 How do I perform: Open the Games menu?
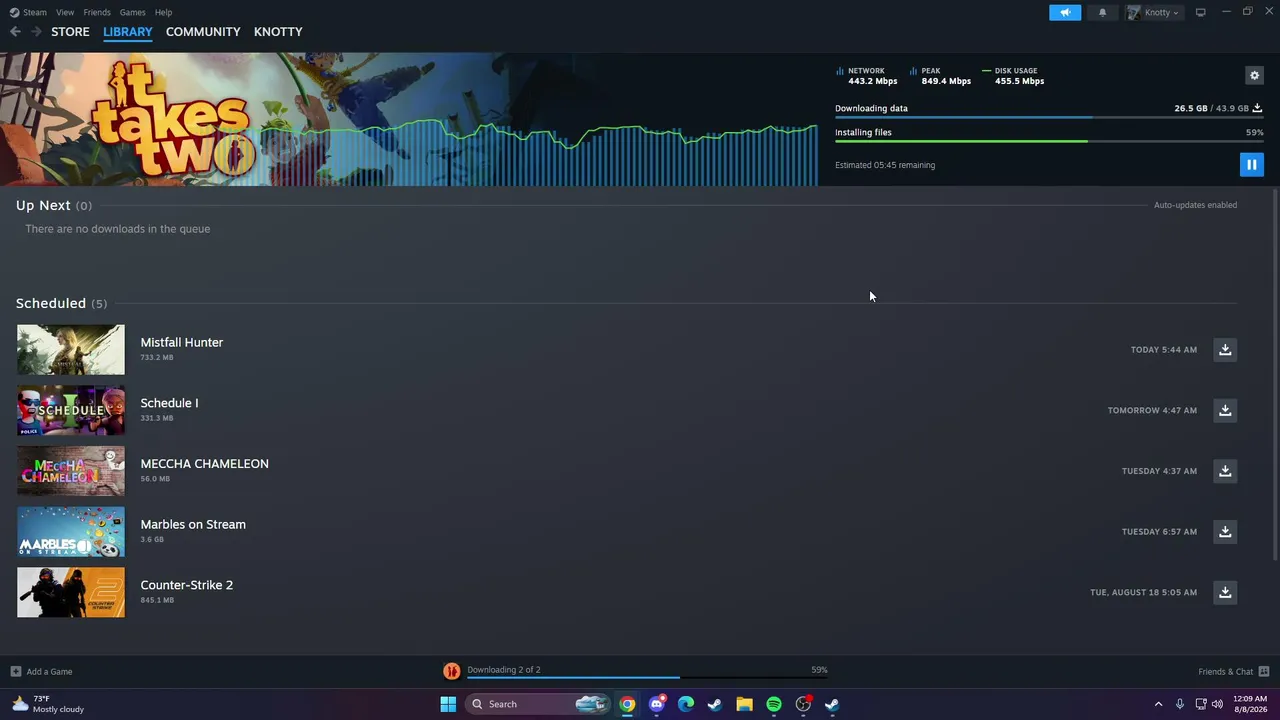coord(132,12)
